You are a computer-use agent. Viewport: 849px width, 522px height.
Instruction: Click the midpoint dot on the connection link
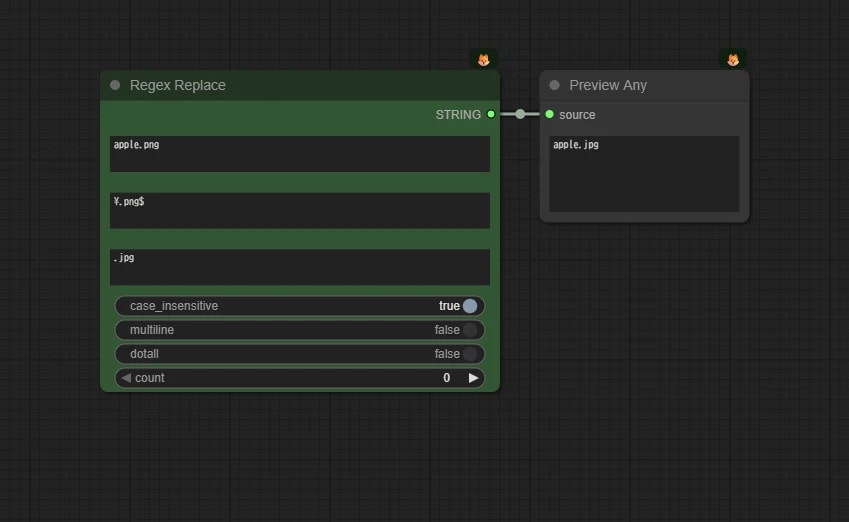pos(520,114)
